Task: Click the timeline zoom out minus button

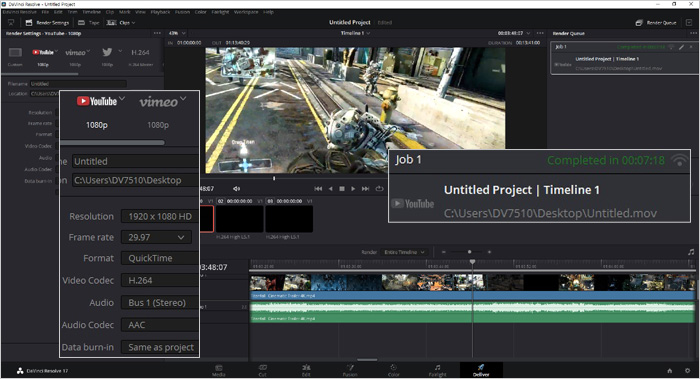Action: click(443, 252)
